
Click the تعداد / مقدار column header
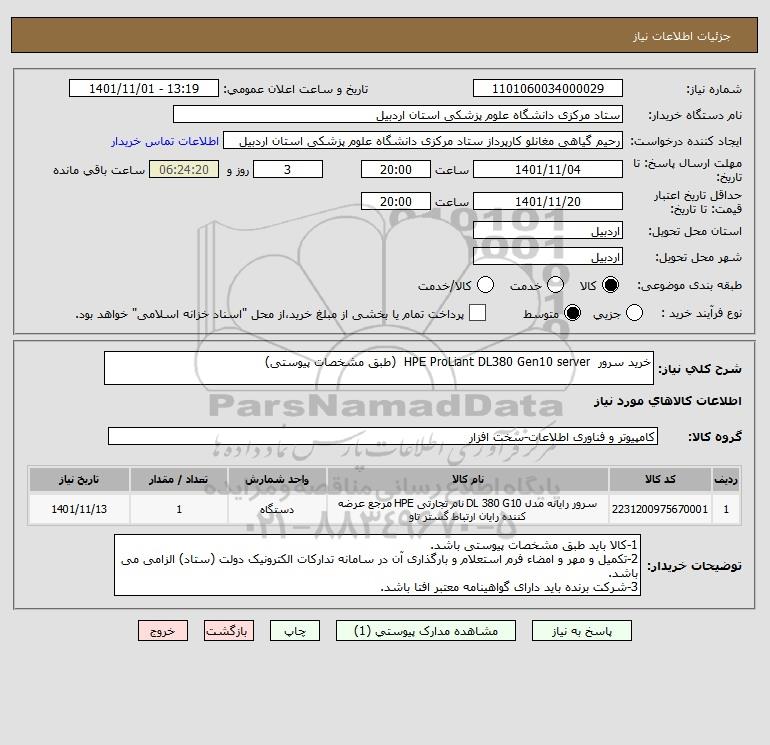click(x=179, y=480)
